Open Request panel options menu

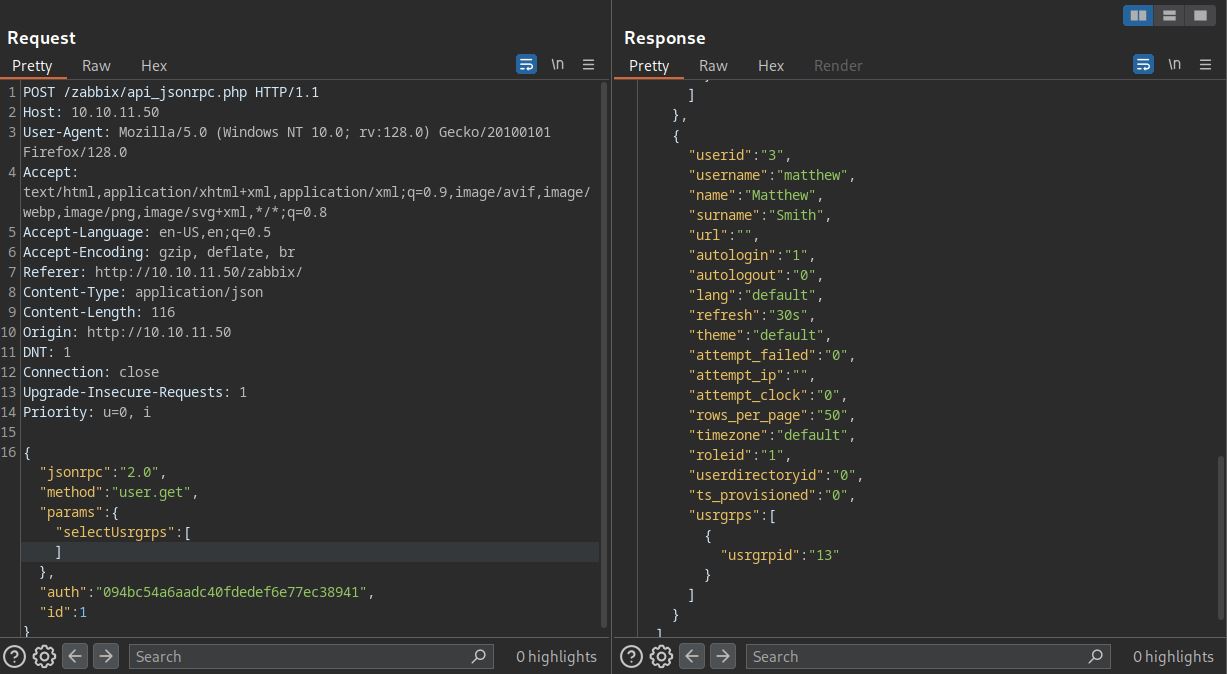[589, 65]
